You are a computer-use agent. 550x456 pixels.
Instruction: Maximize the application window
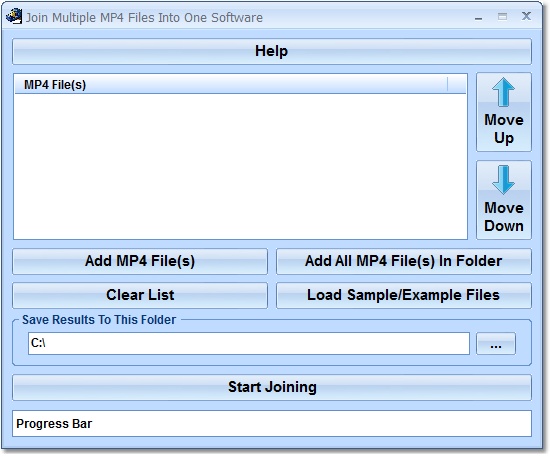coord(502,16)
